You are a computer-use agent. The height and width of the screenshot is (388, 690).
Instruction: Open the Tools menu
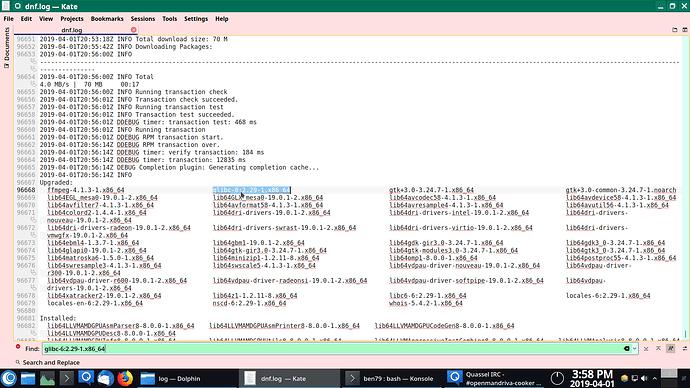click(169, 19)
